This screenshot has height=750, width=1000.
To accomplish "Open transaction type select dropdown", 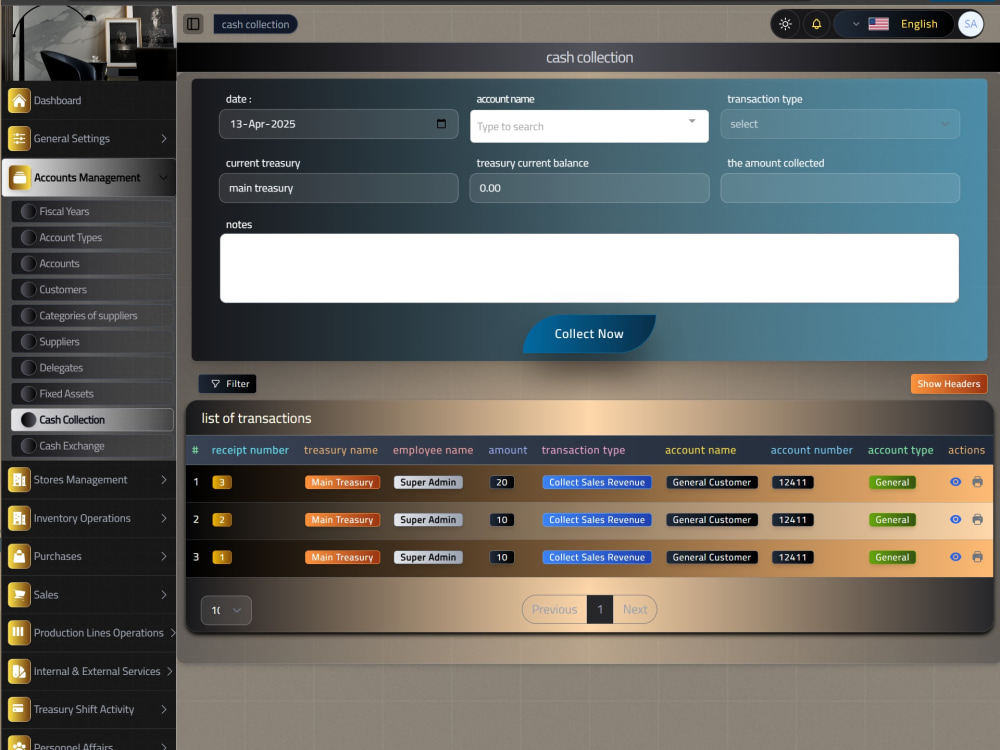I will click(x=839, y=124).
